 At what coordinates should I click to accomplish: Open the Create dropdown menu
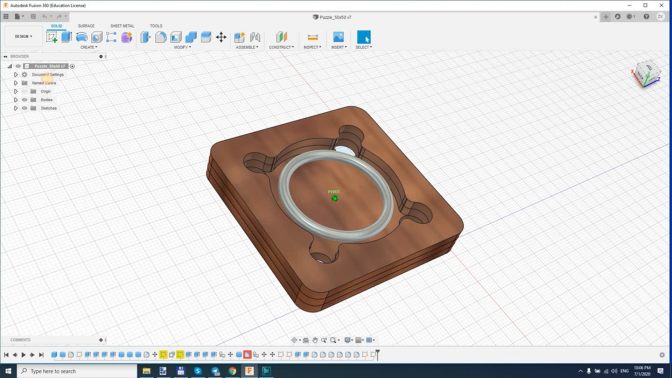pyautogui.click(x=89, y=47)
